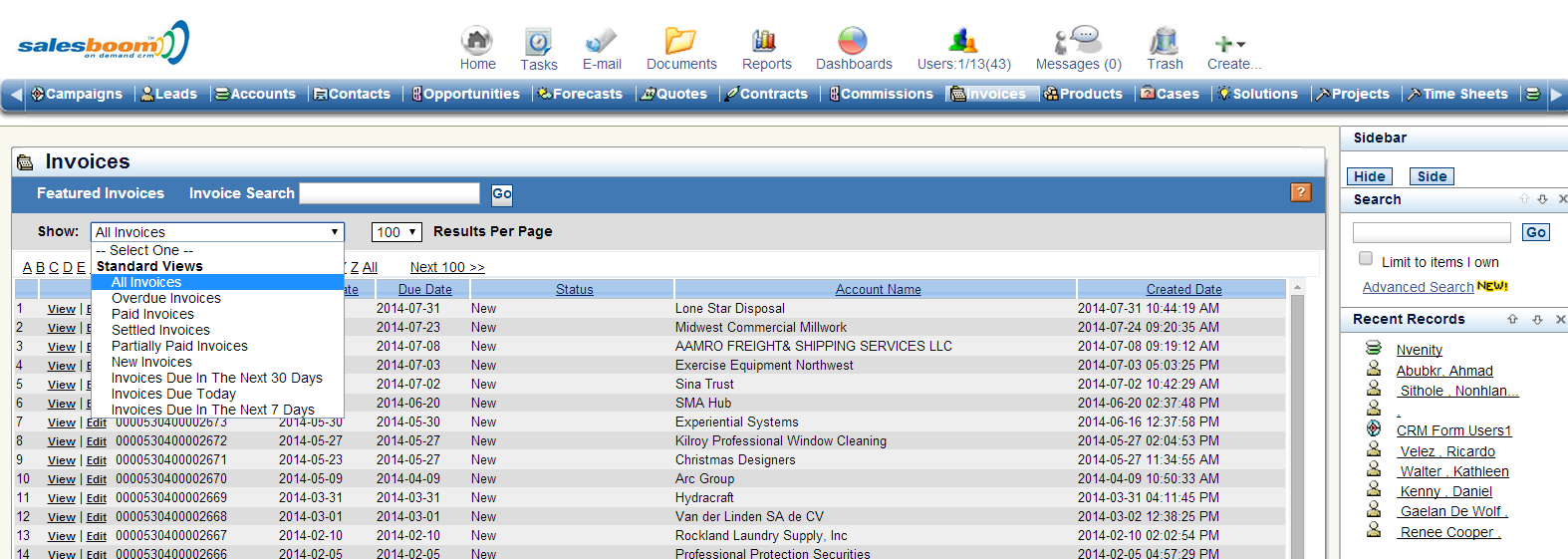Viewport: 1568px width, 559px height.
Task: Filter invoices by letter A
Action: [x=27, y=267]
